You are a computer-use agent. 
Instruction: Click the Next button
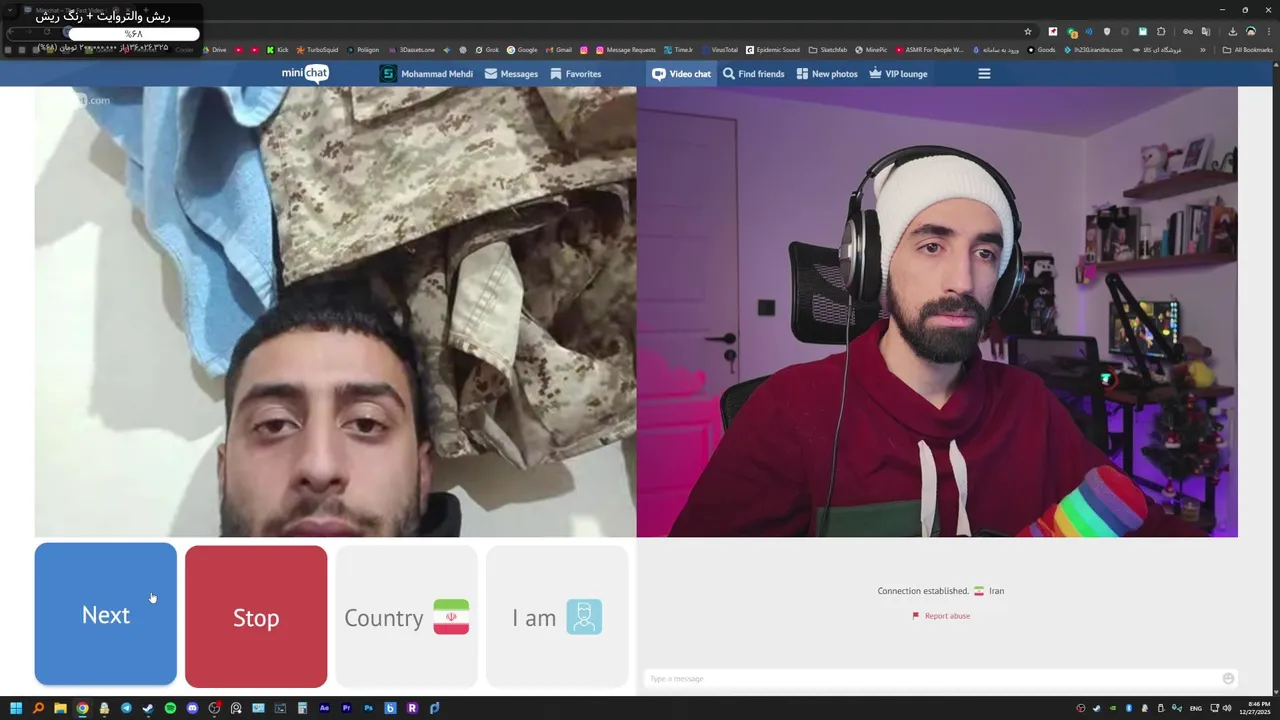click(x=106, y=614)
